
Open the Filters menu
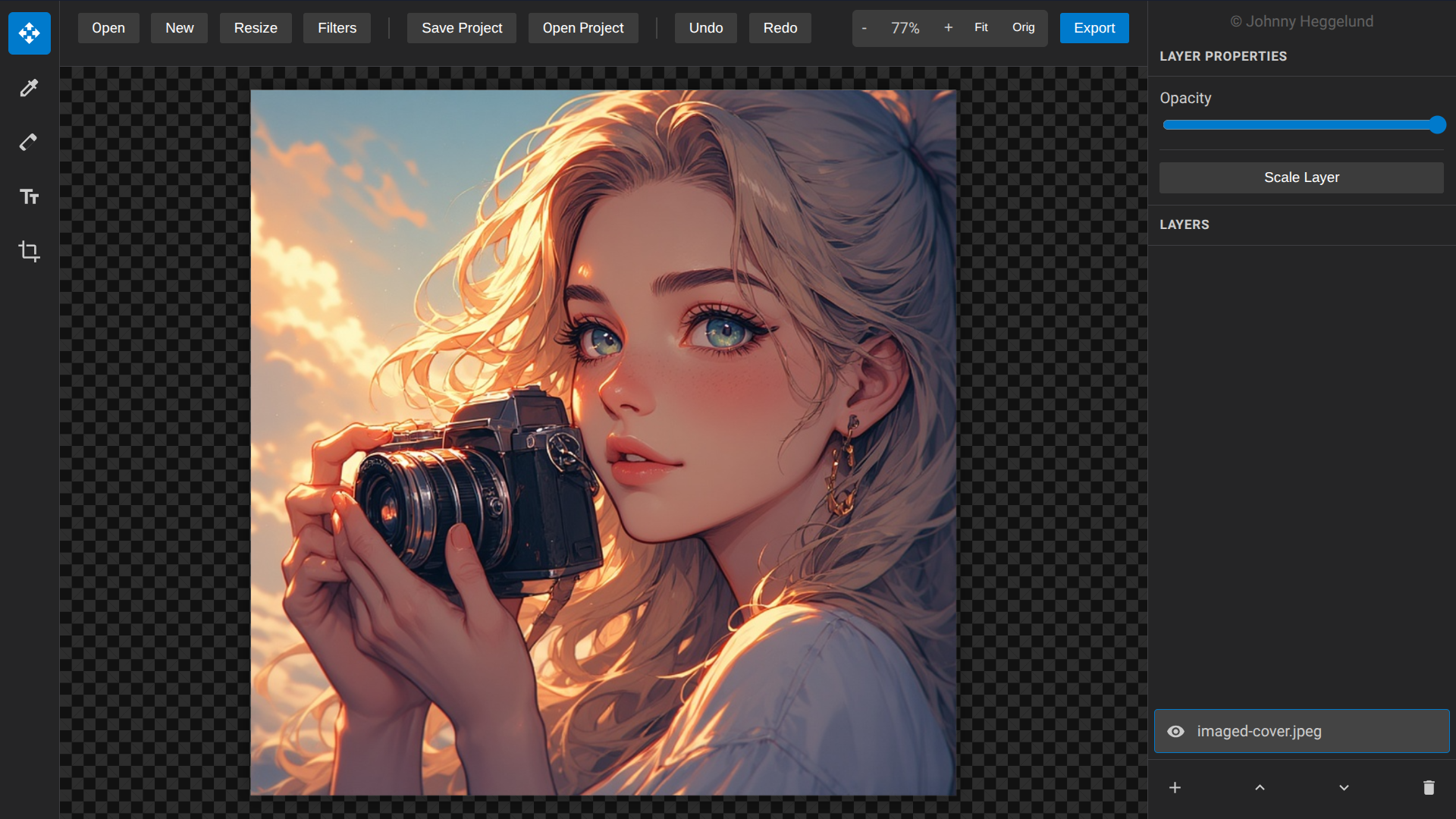click(336, 27)
